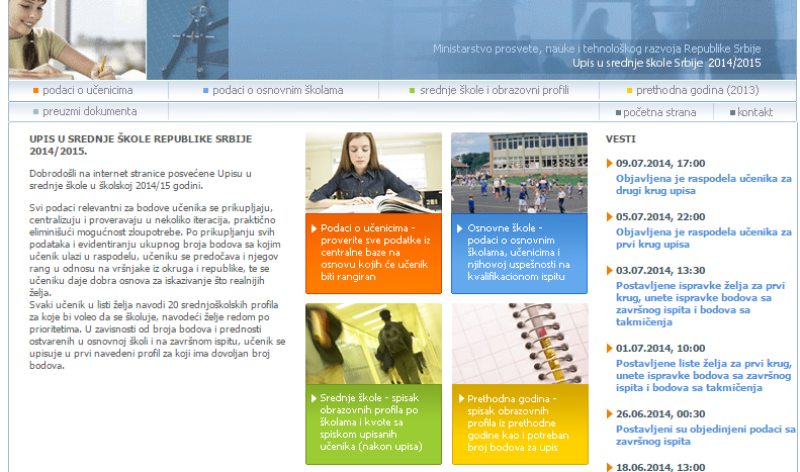Click the white arrow in the yellow card
The image size is (800, 472).
[461, 399]
